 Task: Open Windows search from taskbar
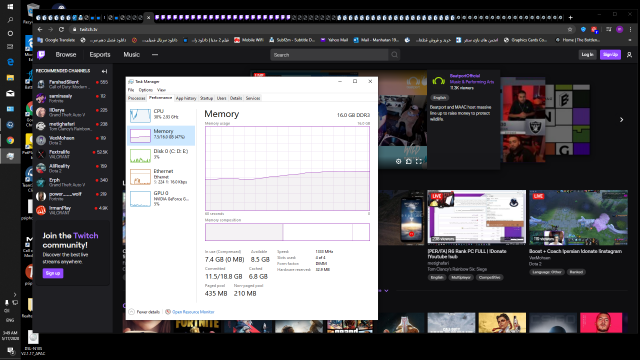[10, 20]
